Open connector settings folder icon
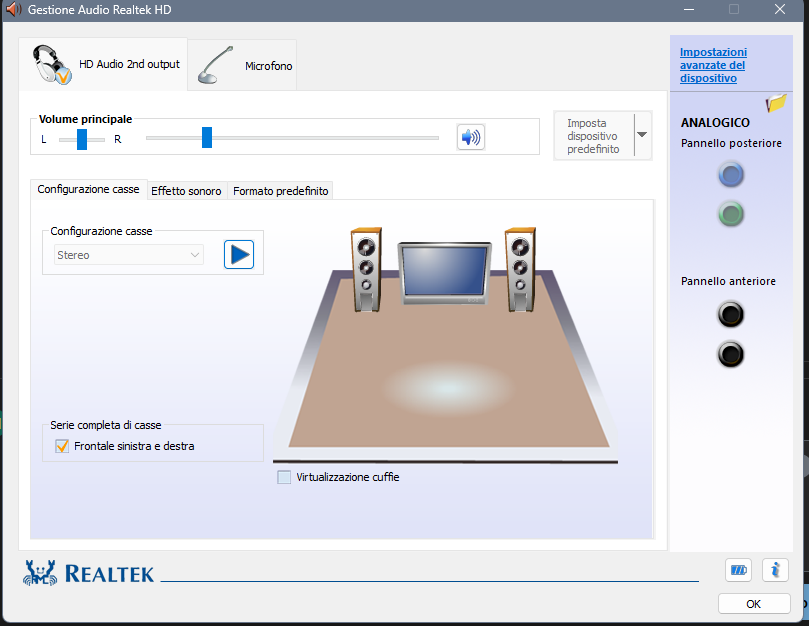 [x=776, y=103]
